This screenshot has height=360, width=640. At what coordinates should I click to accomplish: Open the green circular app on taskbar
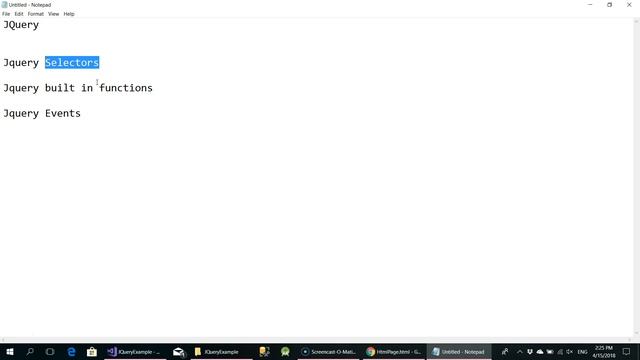(285, 352)
